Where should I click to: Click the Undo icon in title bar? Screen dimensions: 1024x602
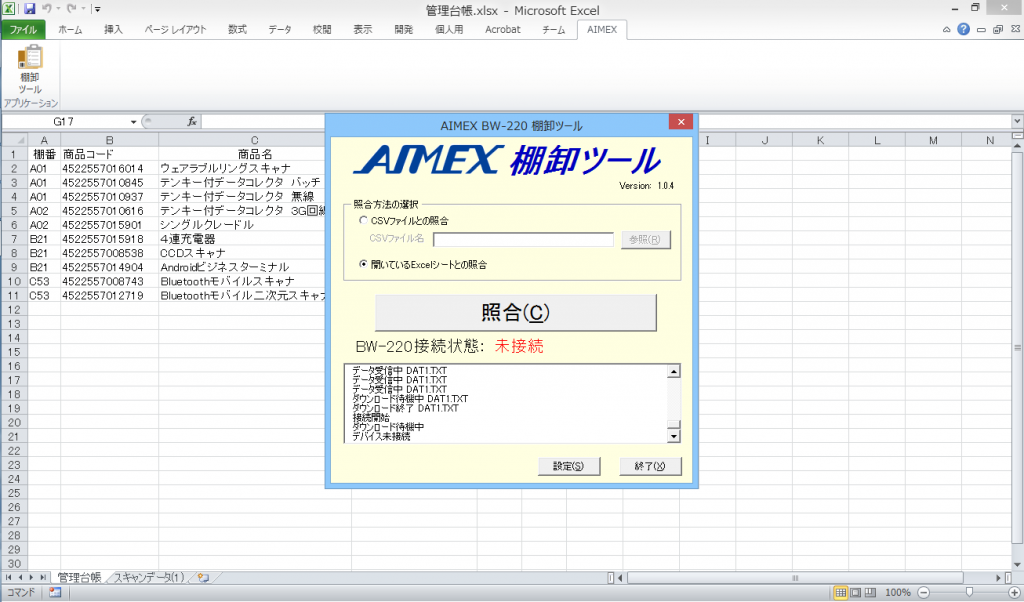point(46,9)
